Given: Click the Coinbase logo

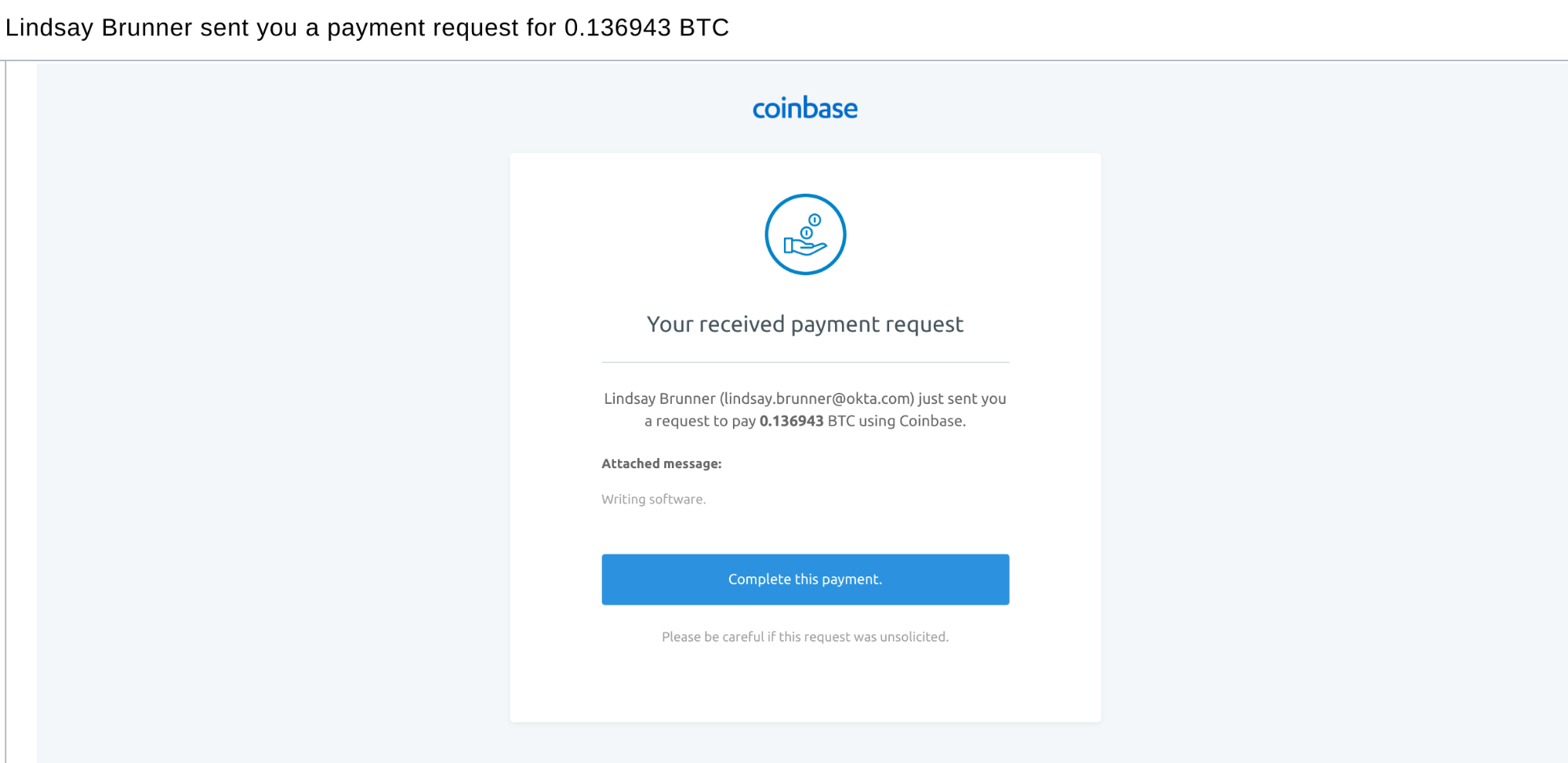Looking at the screenshot, I should pyautogui.click(x=804, y=108).
